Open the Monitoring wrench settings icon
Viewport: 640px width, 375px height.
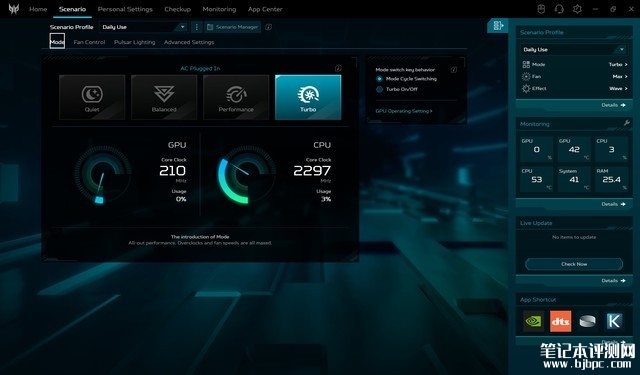pos(627,123)
